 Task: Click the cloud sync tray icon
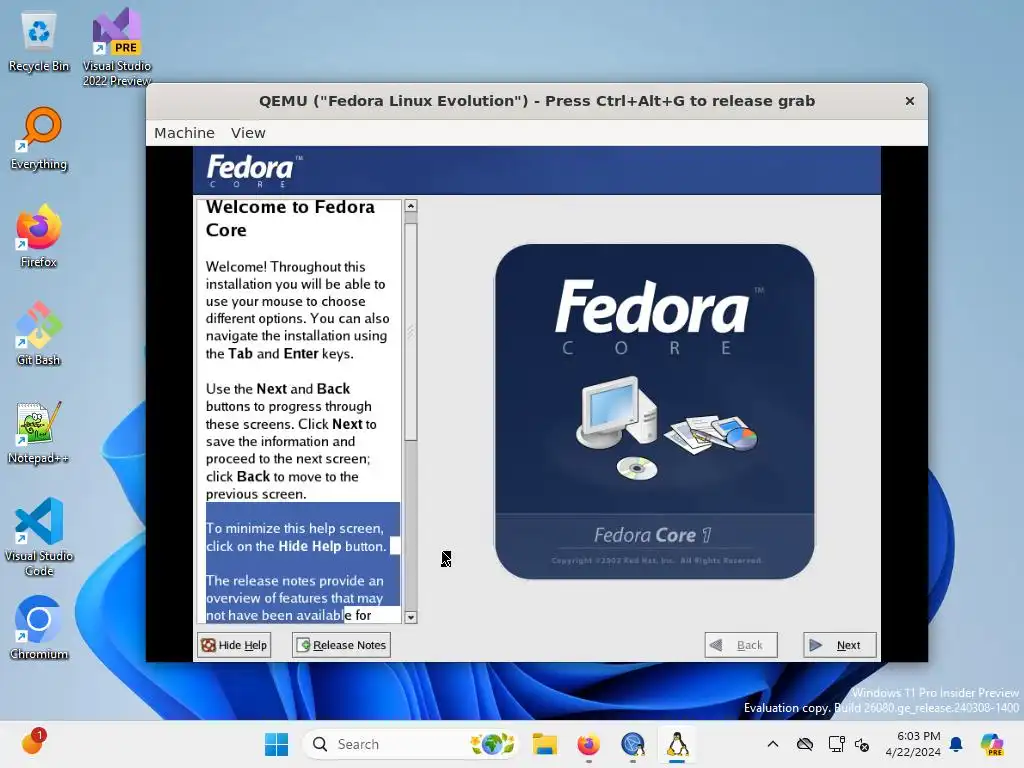805,744
